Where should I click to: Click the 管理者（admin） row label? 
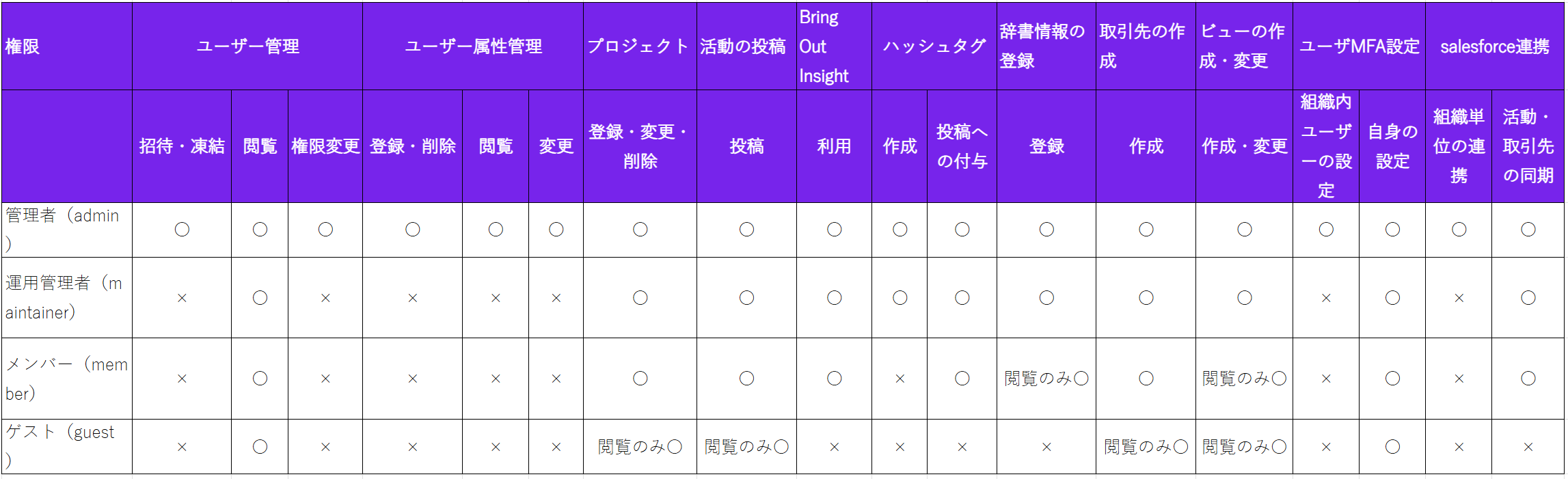[67, 230]
